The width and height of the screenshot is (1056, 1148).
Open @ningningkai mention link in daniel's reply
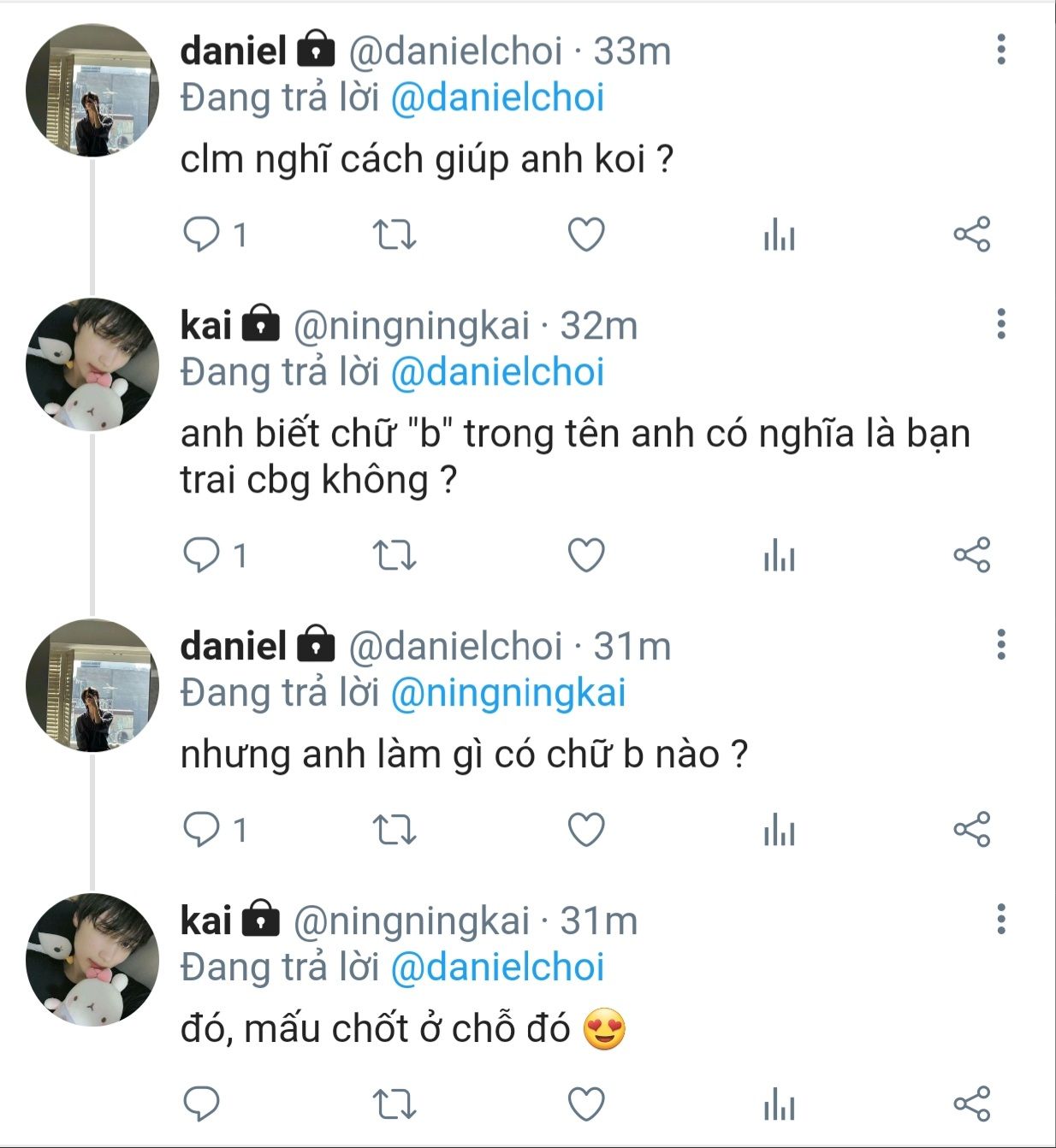coord(507,693)
